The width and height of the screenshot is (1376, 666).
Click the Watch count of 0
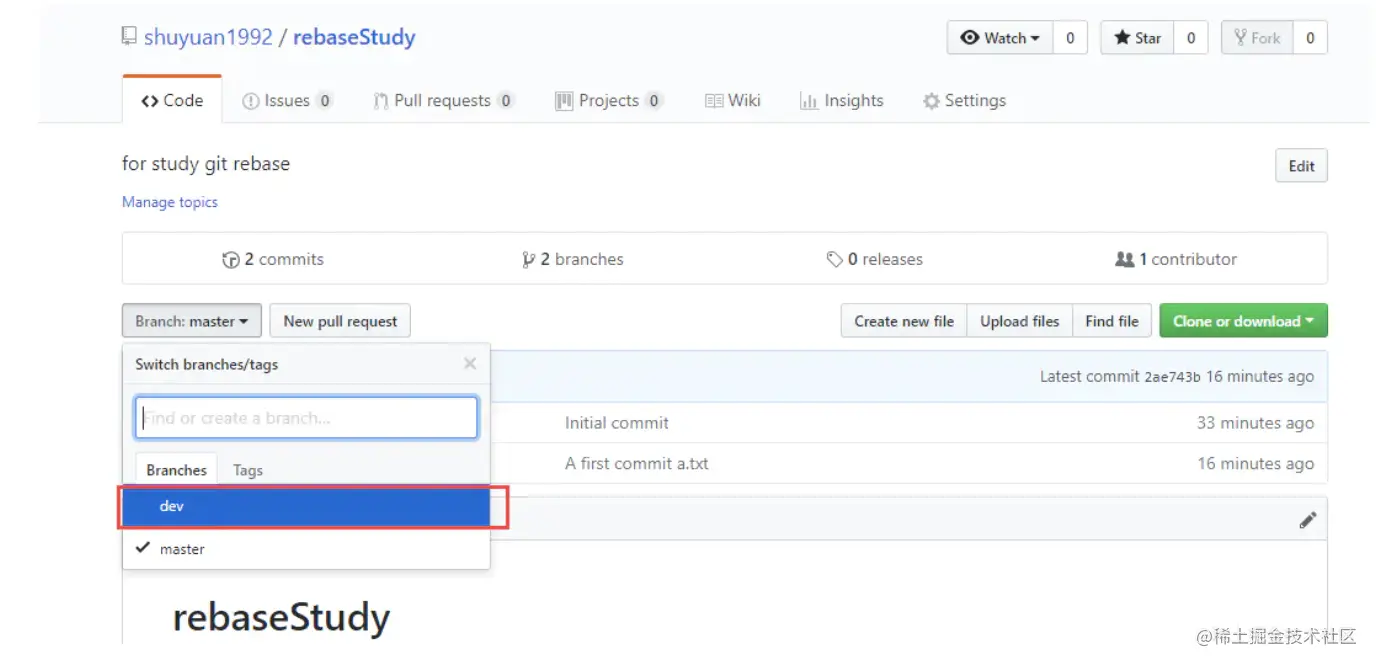(1070, 38)
